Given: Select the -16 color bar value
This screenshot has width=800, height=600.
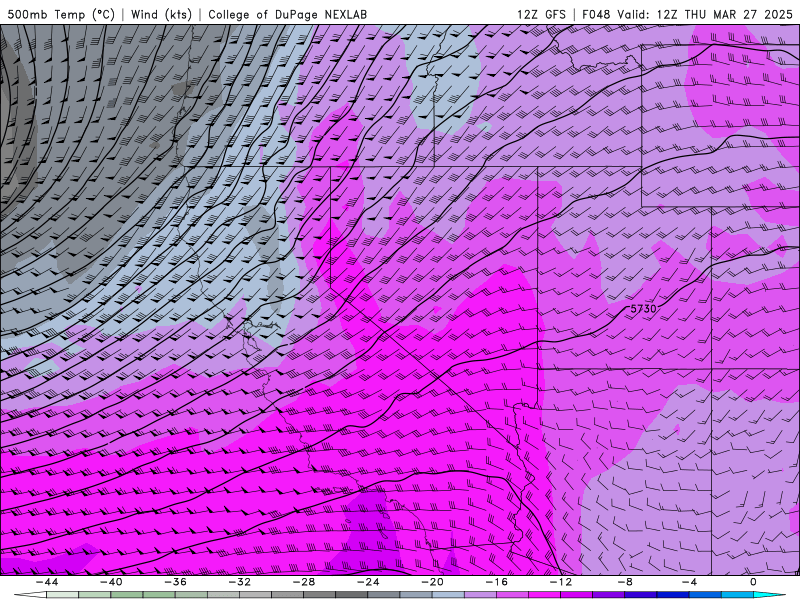Looking at the screenshot, I should pos(496,582).
